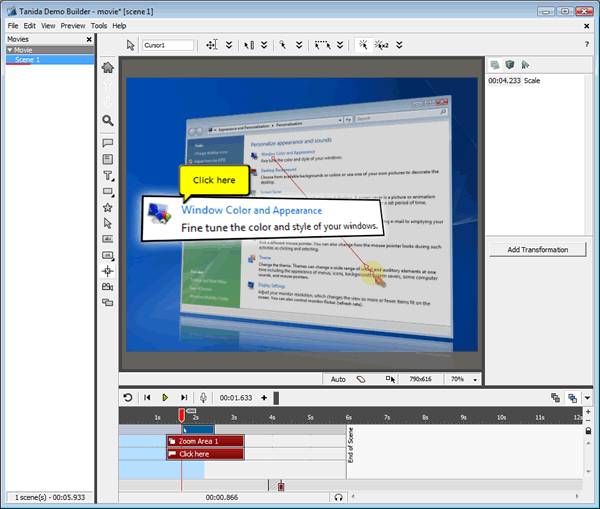This screenshot has height=509, width=600.
Task: Select the Zoom Area 1 timeline clip
Action: click(205, 441)
